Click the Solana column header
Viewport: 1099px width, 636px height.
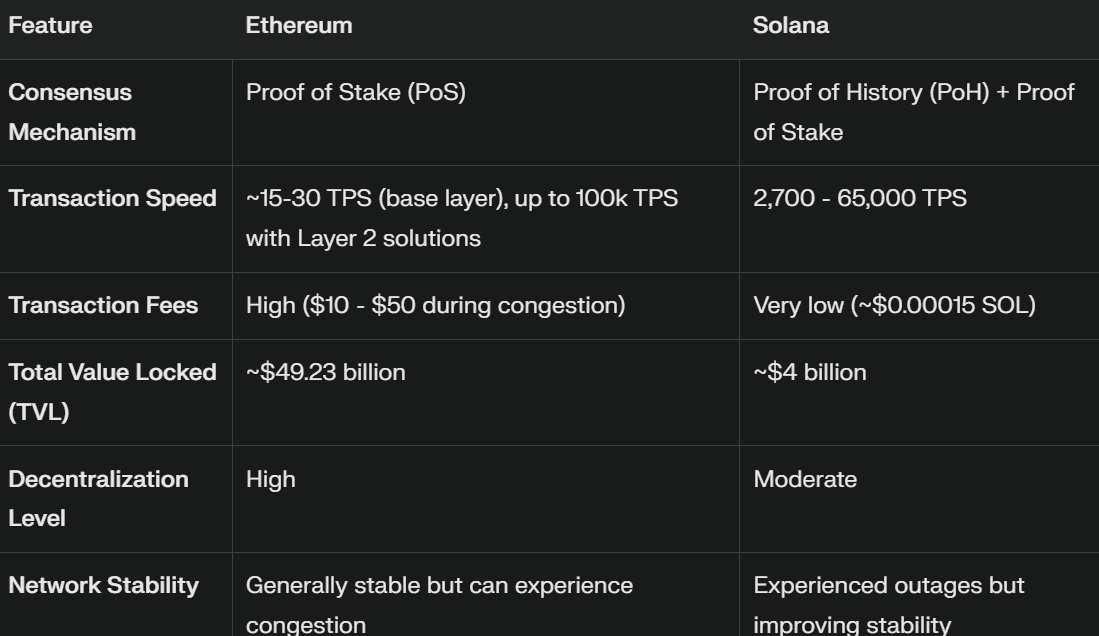(791, 25)
